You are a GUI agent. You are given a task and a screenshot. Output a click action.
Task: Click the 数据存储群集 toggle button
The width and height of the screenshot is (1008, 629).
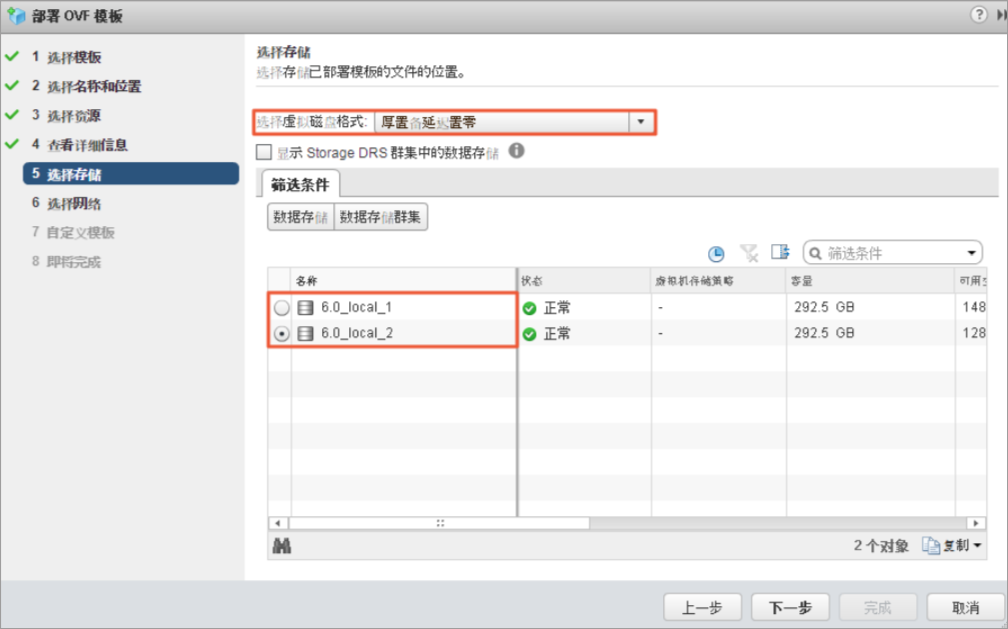pos(381,217)
